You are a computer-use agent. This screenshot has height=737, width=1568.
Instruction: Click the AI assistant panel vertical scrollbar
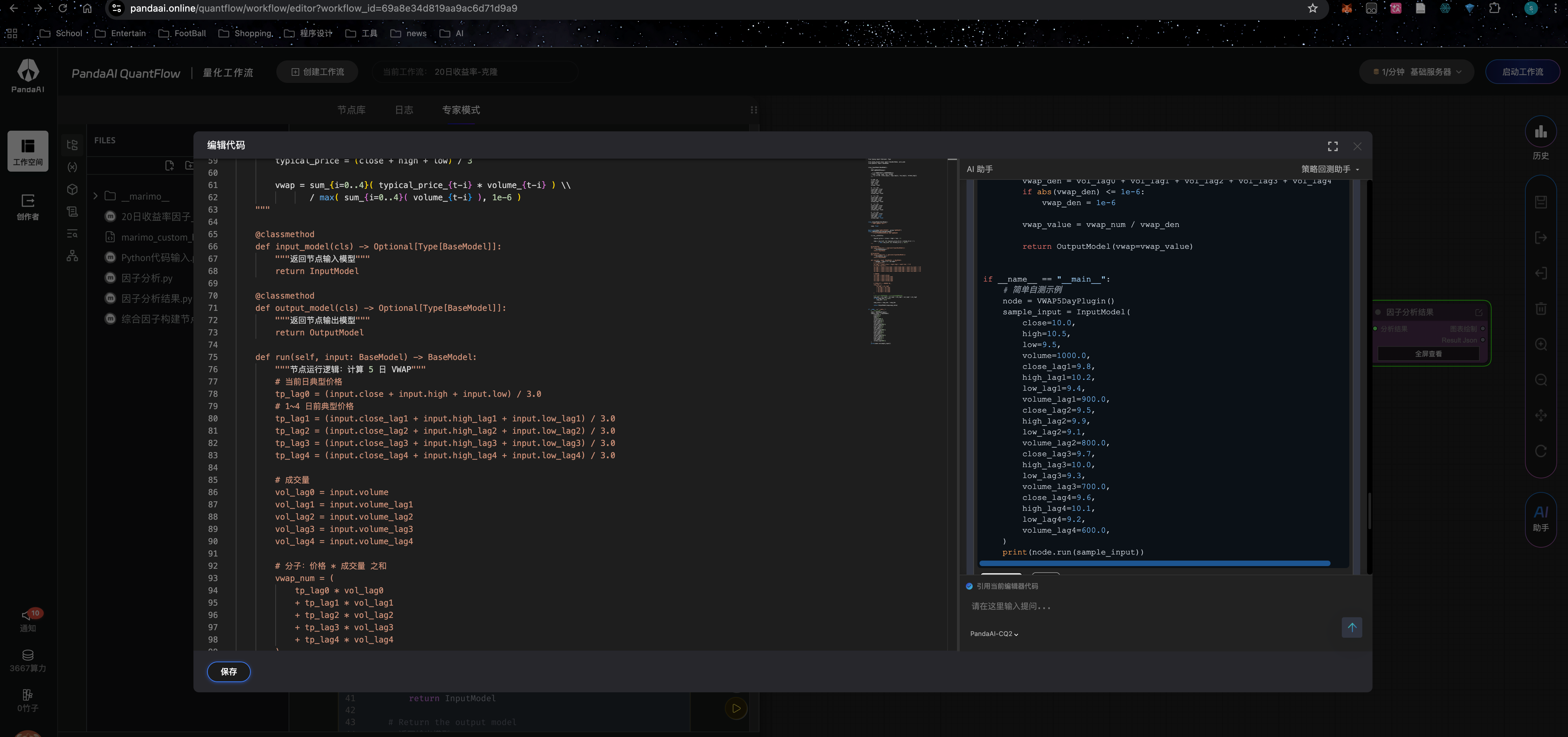click(1369, 511)
